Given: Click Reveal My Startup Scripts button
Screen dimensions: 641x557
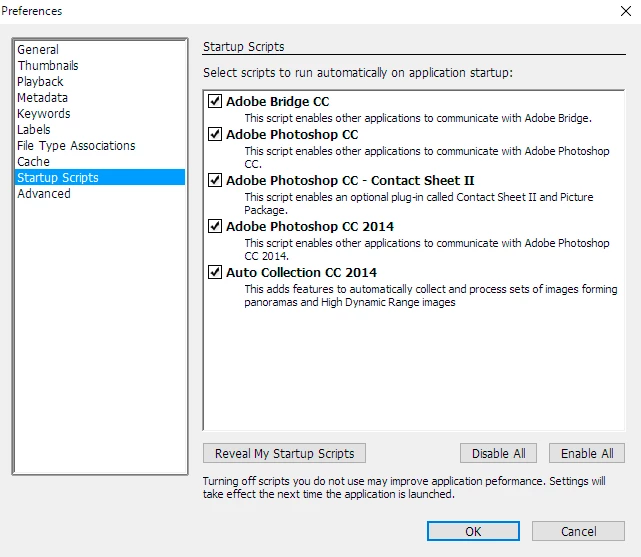Looking at the screenshot, I should [284, 453].
